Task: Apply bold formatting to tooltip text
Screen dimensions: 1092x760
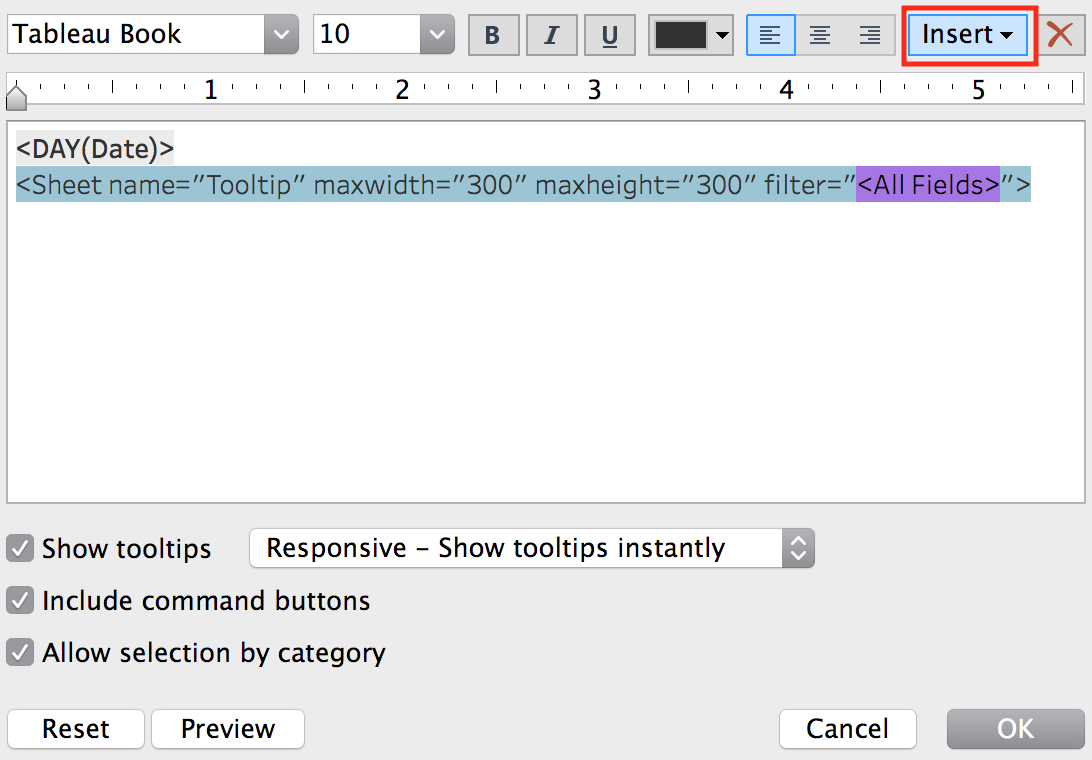Action: [x=493, y=34]
